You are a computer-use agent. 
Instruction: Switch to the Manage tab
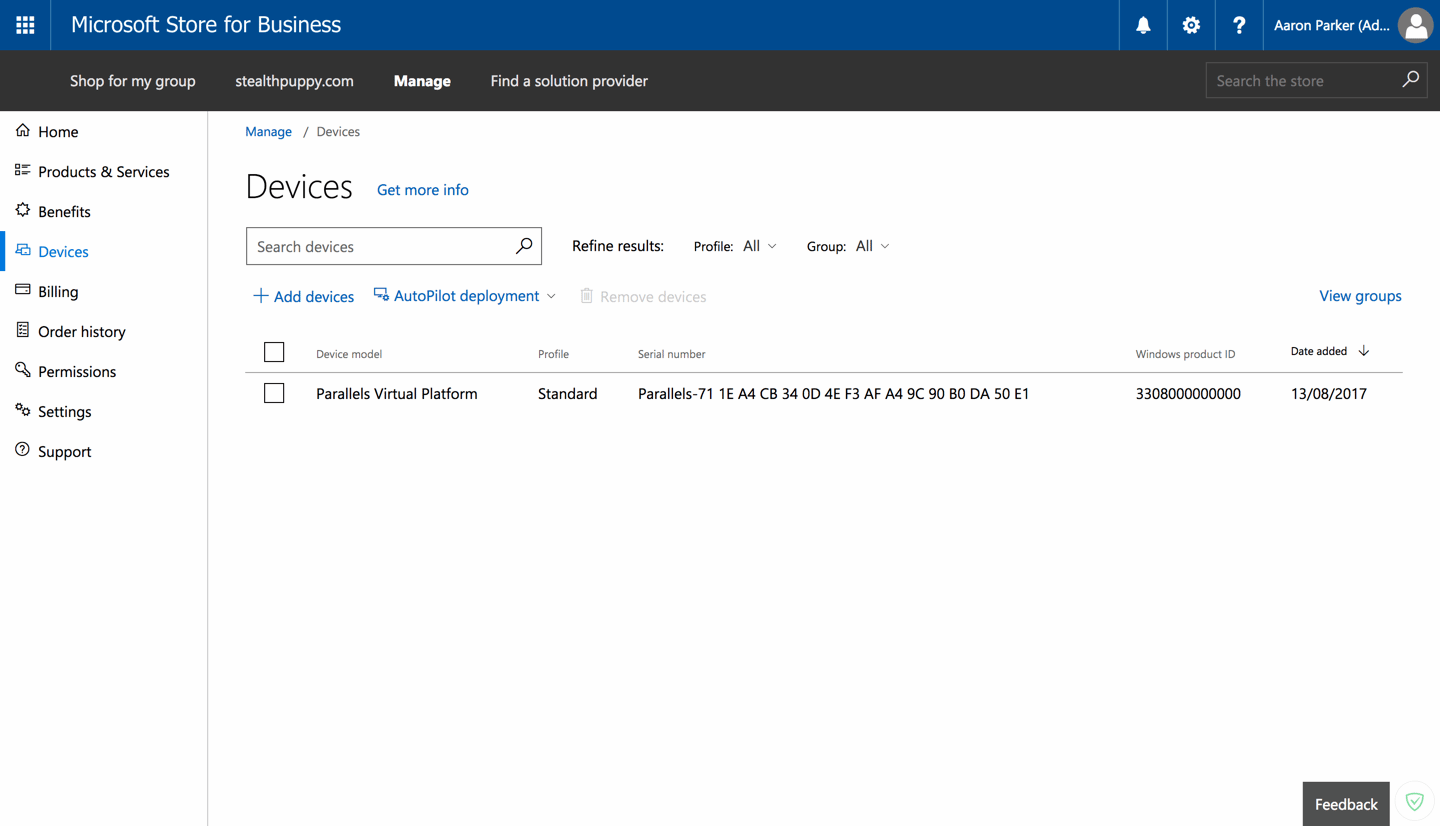[x=422, y=81]
